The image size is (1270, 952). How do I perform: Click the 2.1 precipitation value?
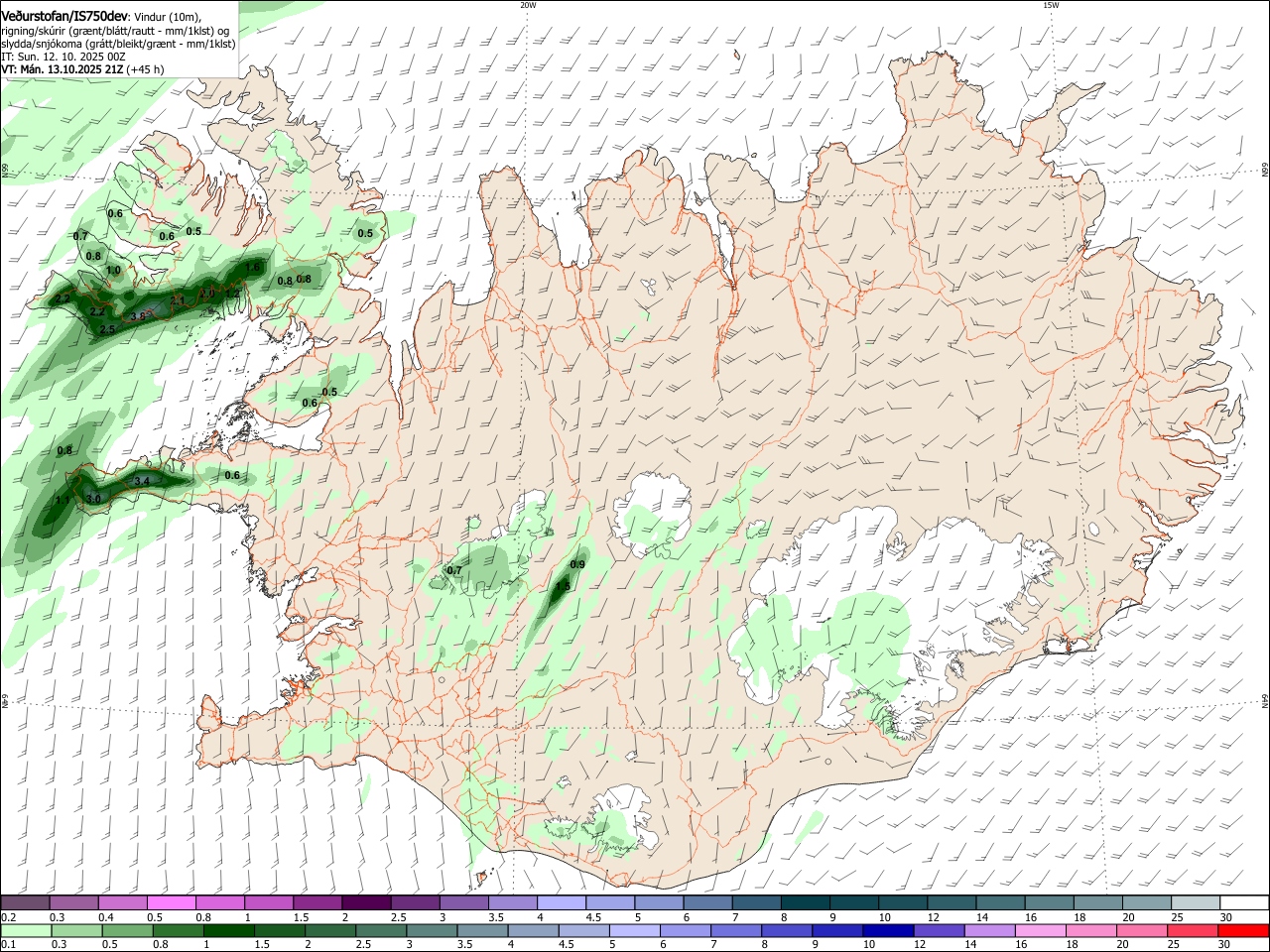pos(178,299)
